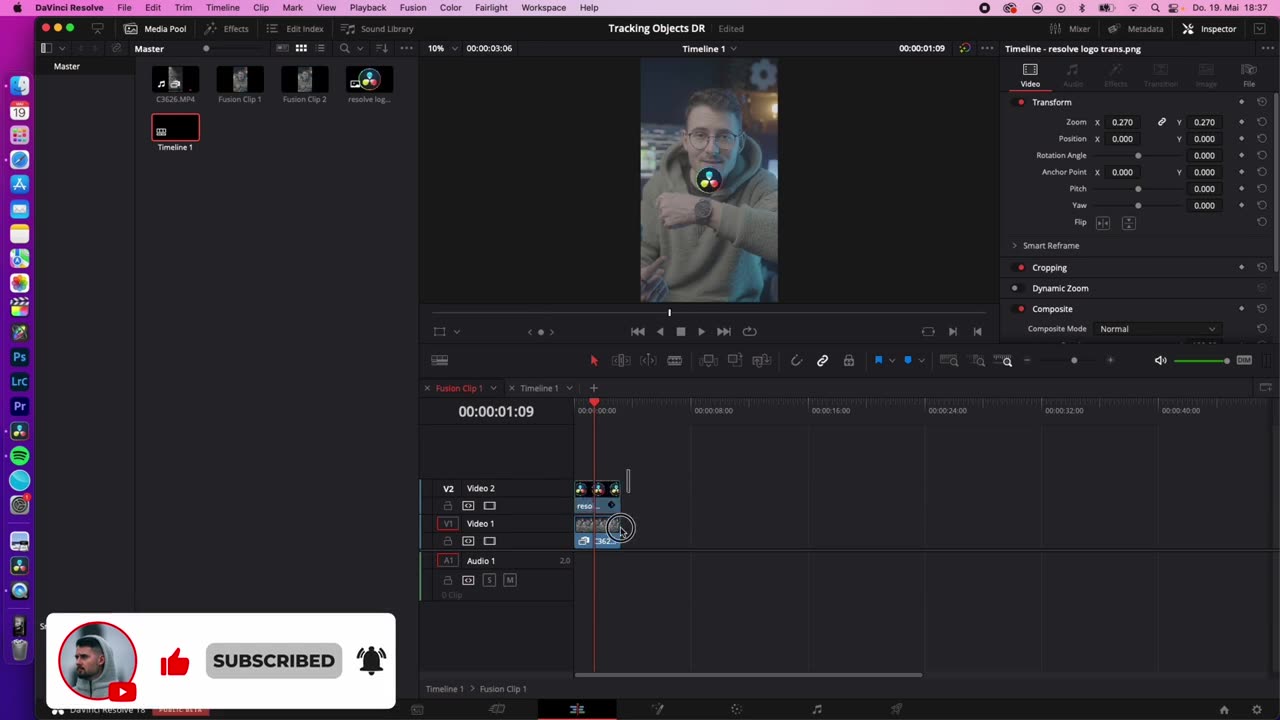Lock the Video 2 track
The height and width of the screenshot is (720, 1280).
(448, 506)
